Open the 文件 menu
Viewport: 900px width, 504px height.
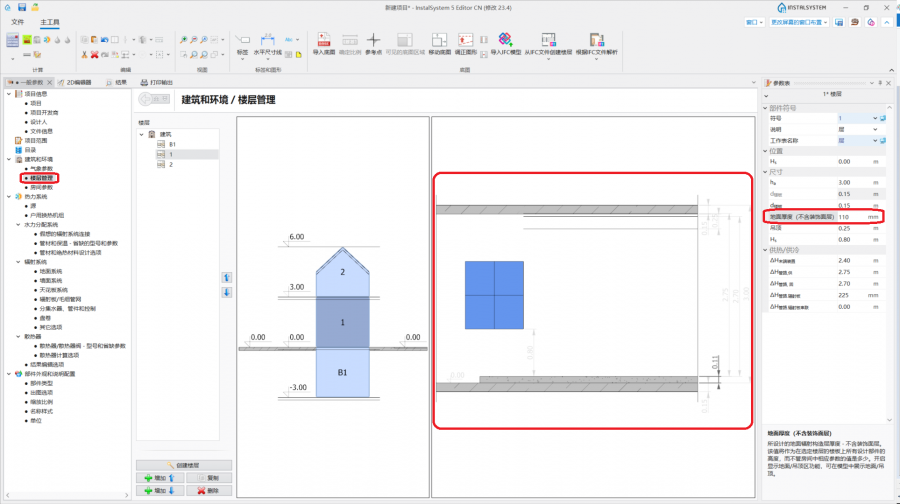[17, 20]
